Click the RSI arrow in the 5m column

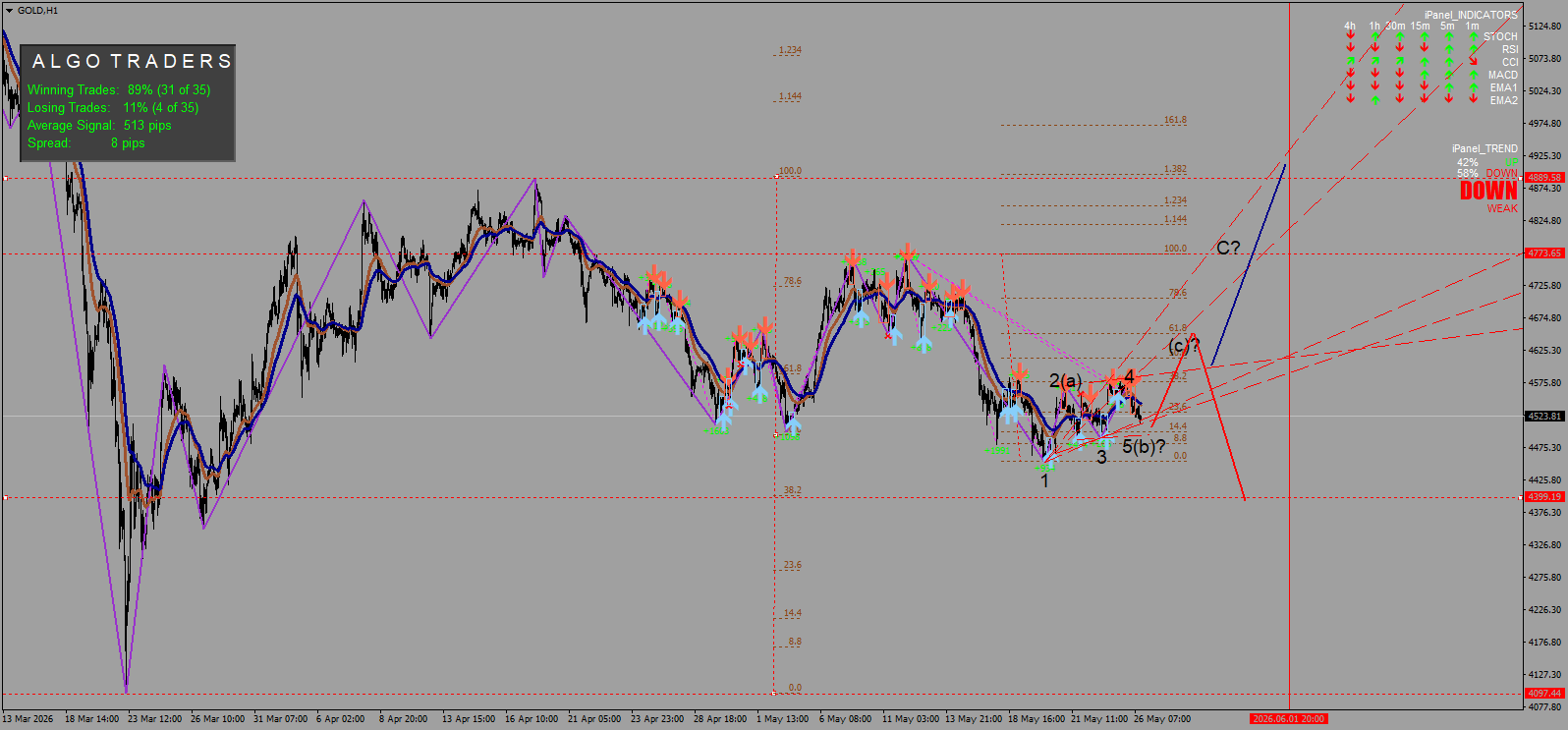click(1449, 48)
